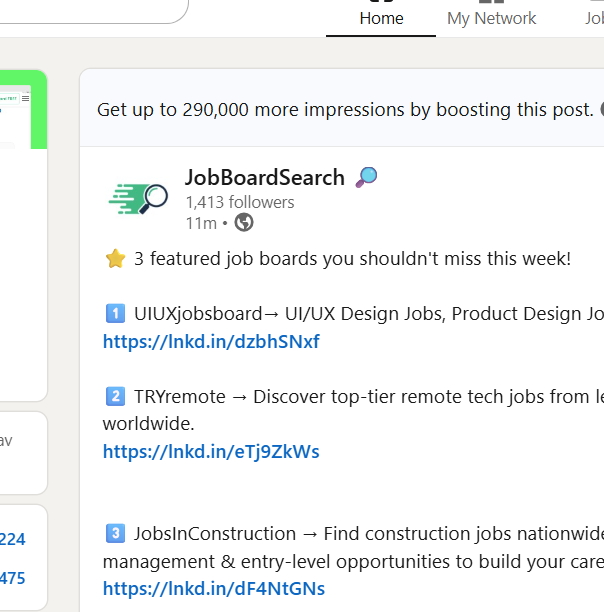Click the 475 stat in left sidebar
Image resolution: width=604 pixels, height=612 pixels.
pos(12,578)
